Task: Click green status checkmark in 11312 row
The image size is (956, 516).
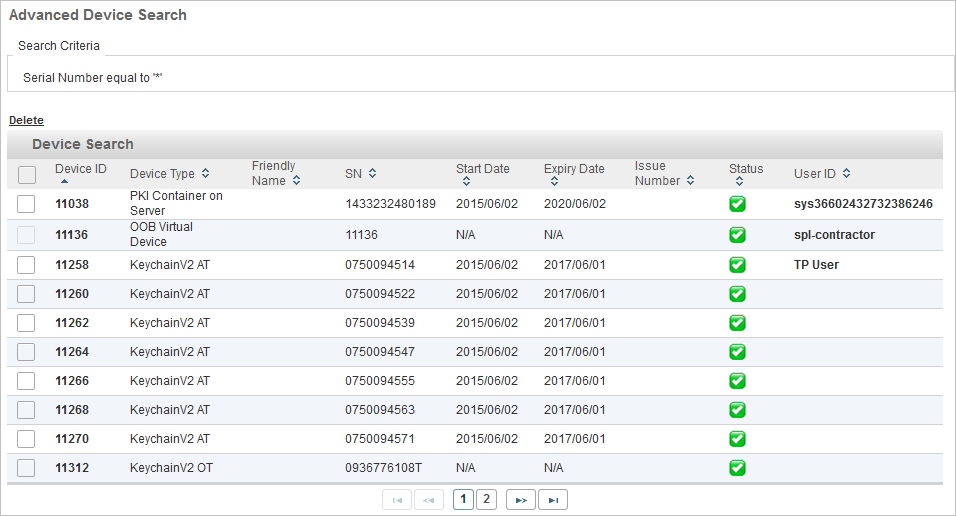Action: point(737,468)
